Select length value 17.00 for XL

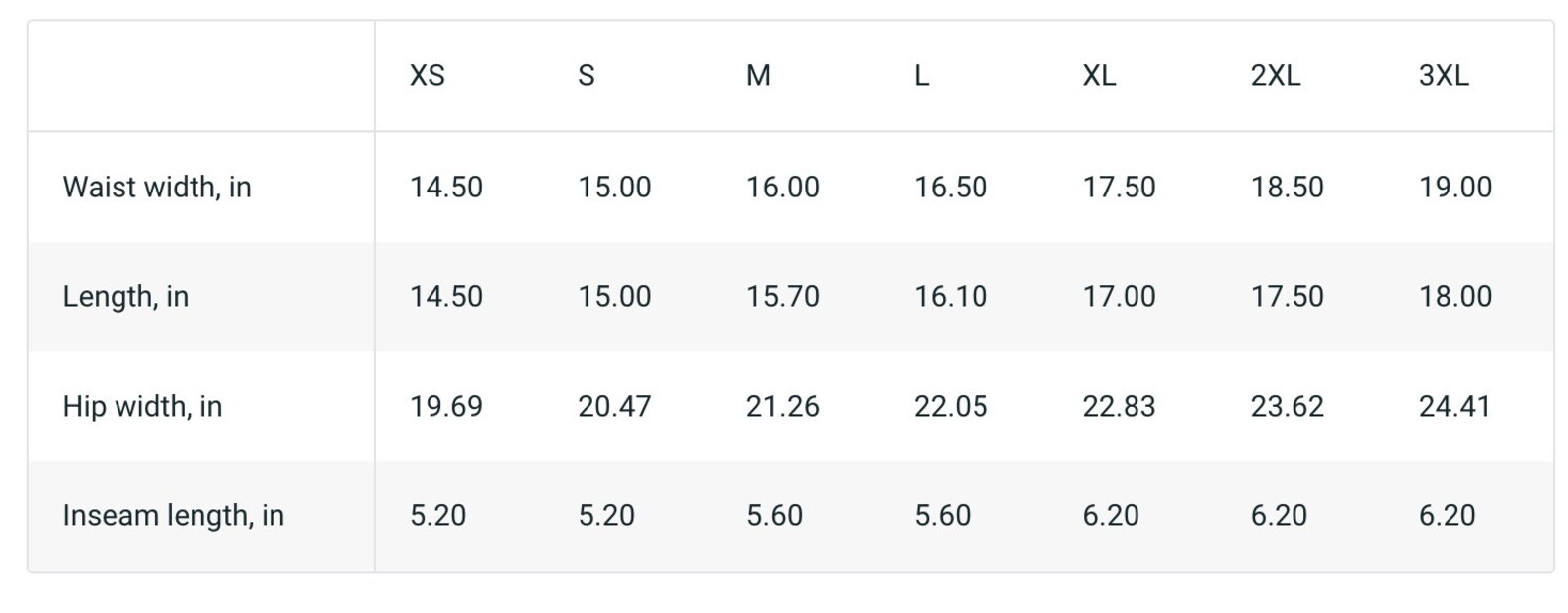coord(1119,297)
